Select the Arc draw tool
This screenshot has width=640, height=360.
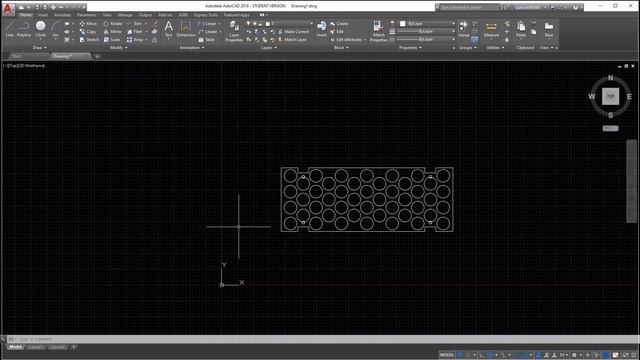[x=56, y=29]
